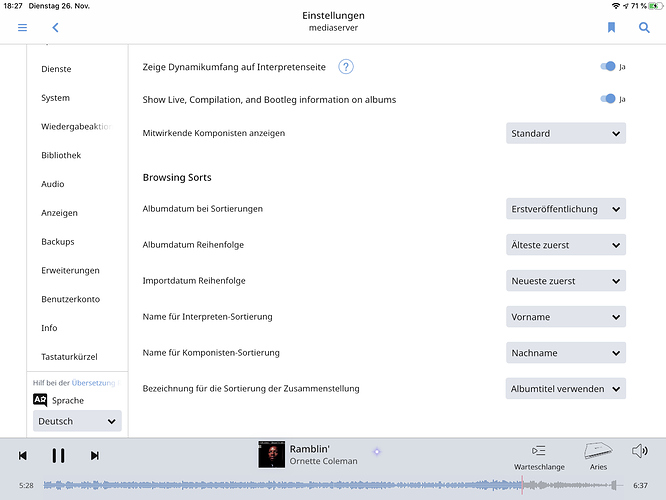The height and width of the screenshot is (500, 666).
Task: Open help for Dynamikumfang setting
Action: tap(346, 67)
